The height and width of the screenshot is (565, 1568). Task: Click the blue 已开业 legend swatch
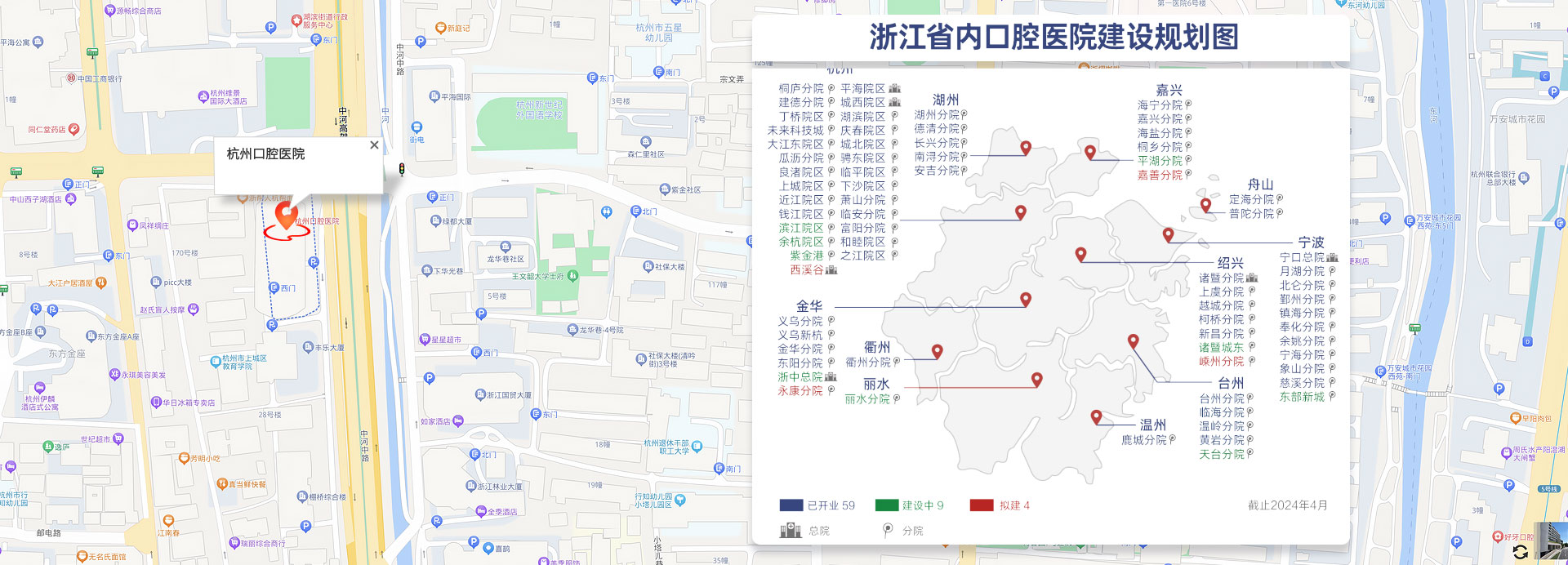click(791, 505)
